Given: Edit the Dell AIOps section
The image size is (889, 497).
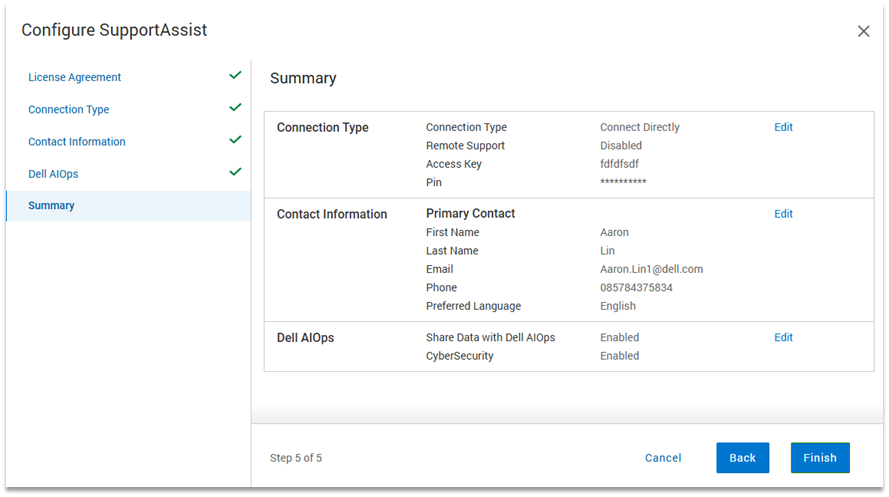Looking at the screenshot, I should point(783,337).
